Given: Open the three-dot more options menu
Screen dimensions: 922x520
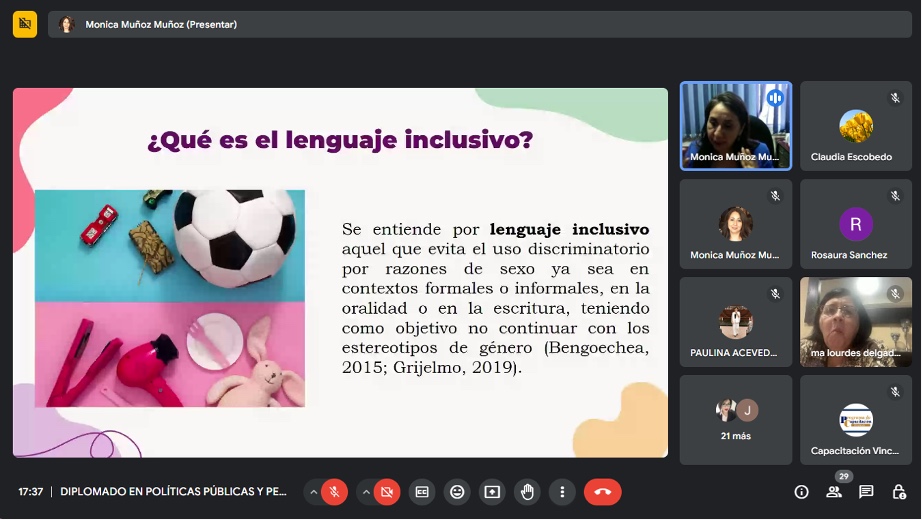Looking at the screenshot, I should click(562, 492).
